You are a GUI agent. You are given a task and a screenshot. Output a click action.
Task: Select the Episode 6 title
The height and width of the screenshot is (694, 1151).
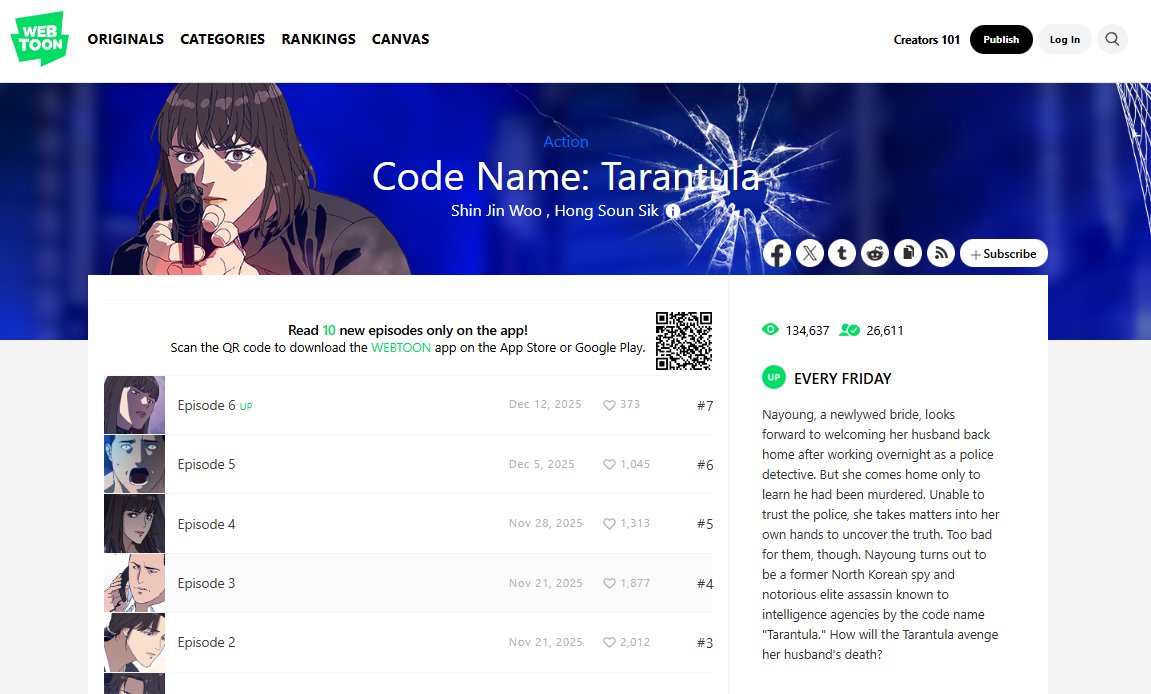tap(206, 405)
